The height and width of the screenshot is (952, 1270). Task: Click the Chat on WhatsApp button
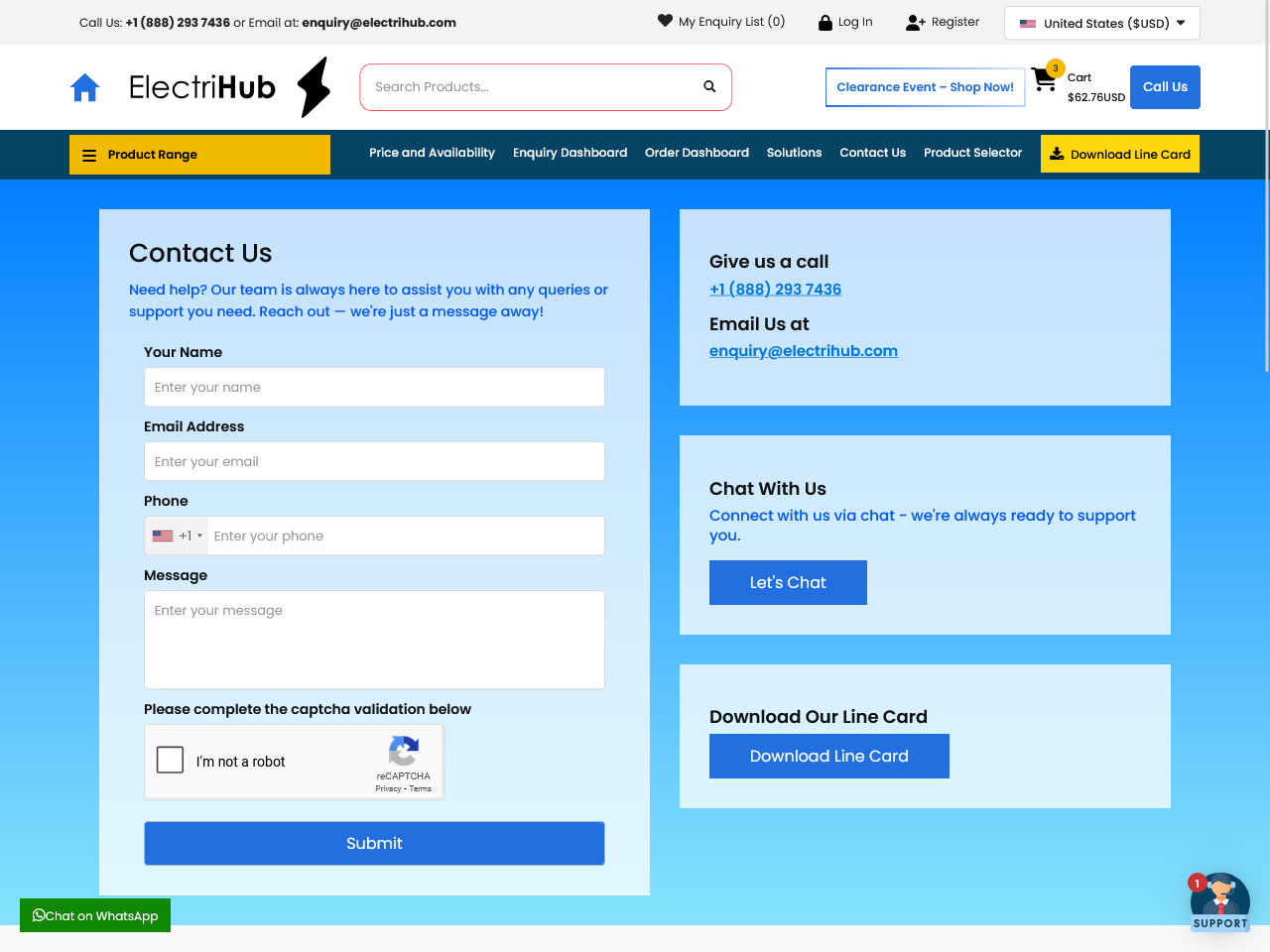coord(95,915)
